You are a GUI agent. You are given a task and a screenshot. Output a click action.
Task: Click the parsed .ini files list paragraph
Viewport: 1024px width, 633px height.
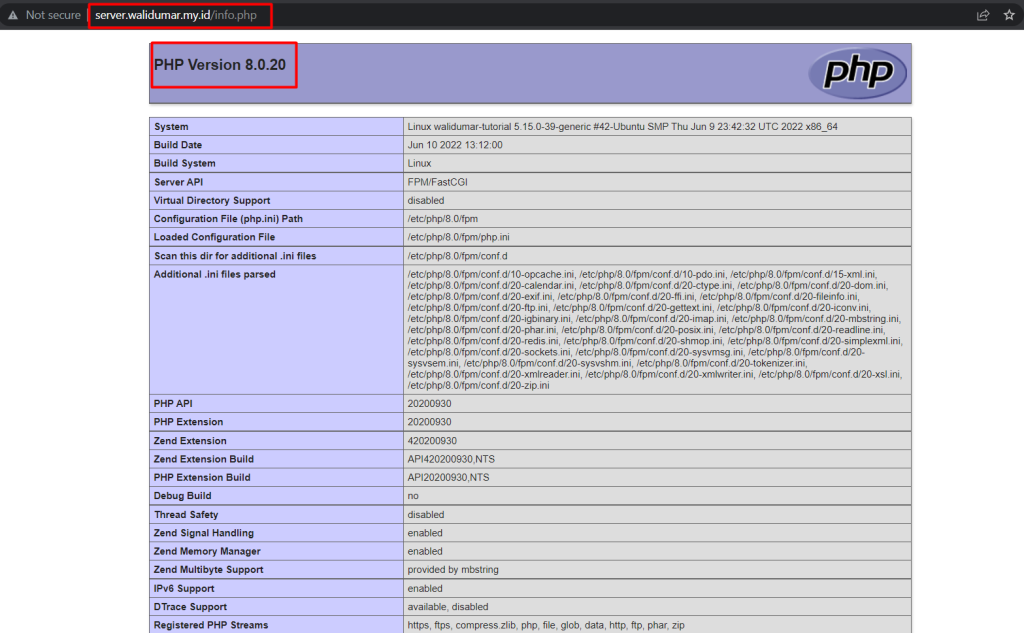point(655,330)
